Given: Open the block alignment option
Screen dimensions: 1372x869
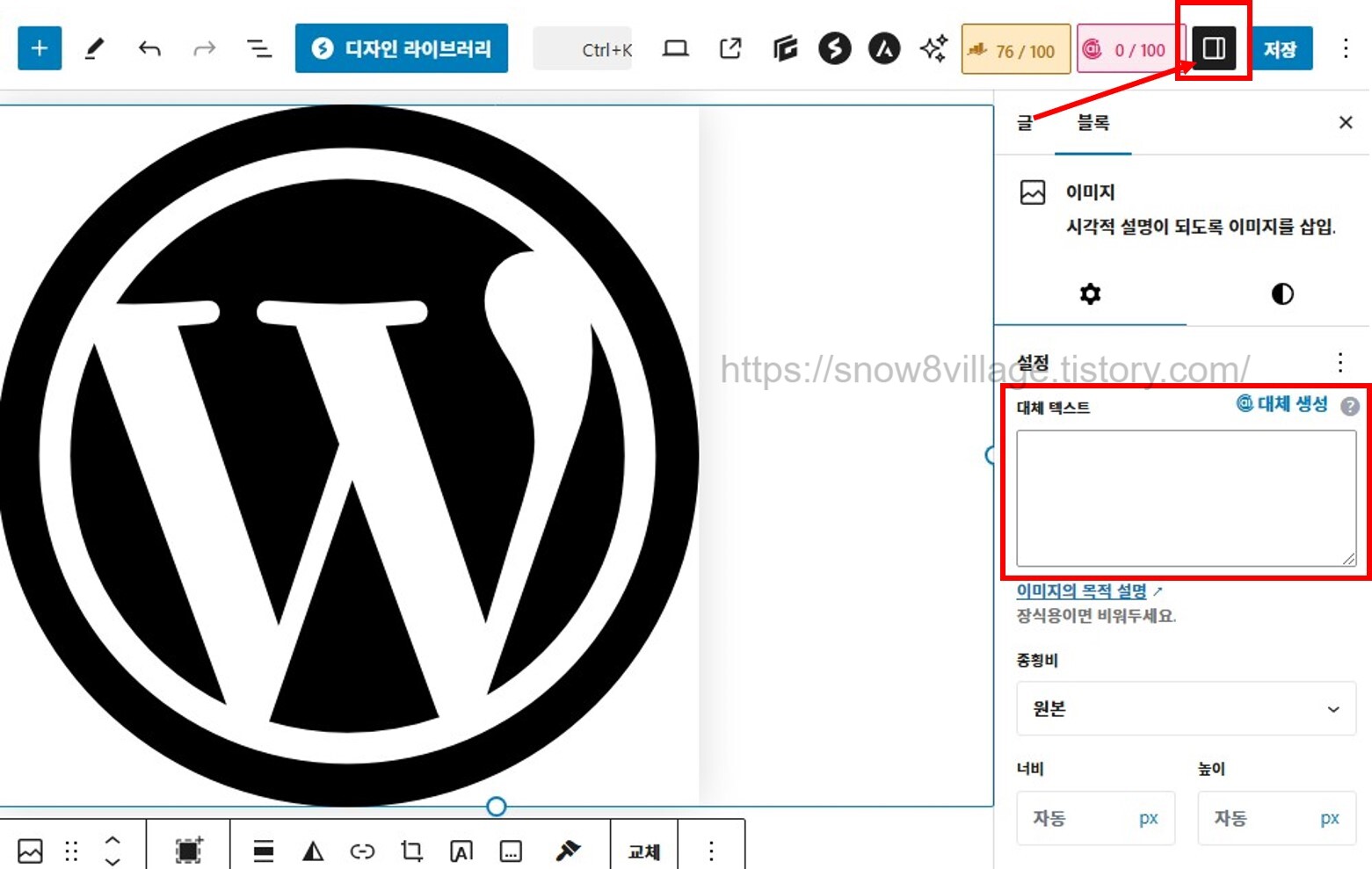Looking at the screenshot, I should 263,851.
